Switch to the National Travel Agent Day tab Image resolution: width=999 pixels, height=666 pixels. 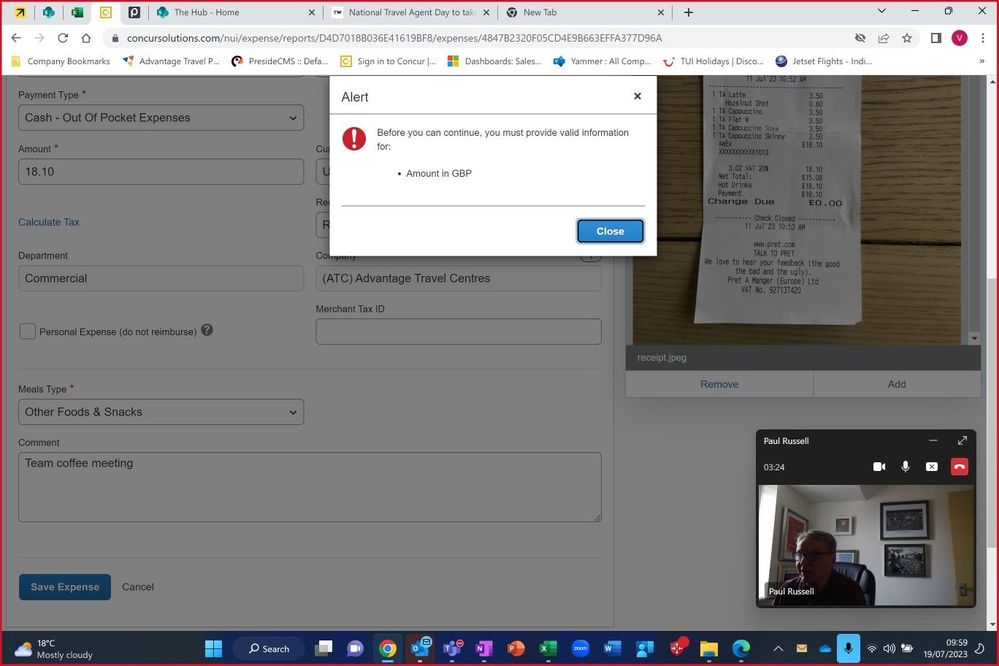pyautogui.click(x=411, y=12)
